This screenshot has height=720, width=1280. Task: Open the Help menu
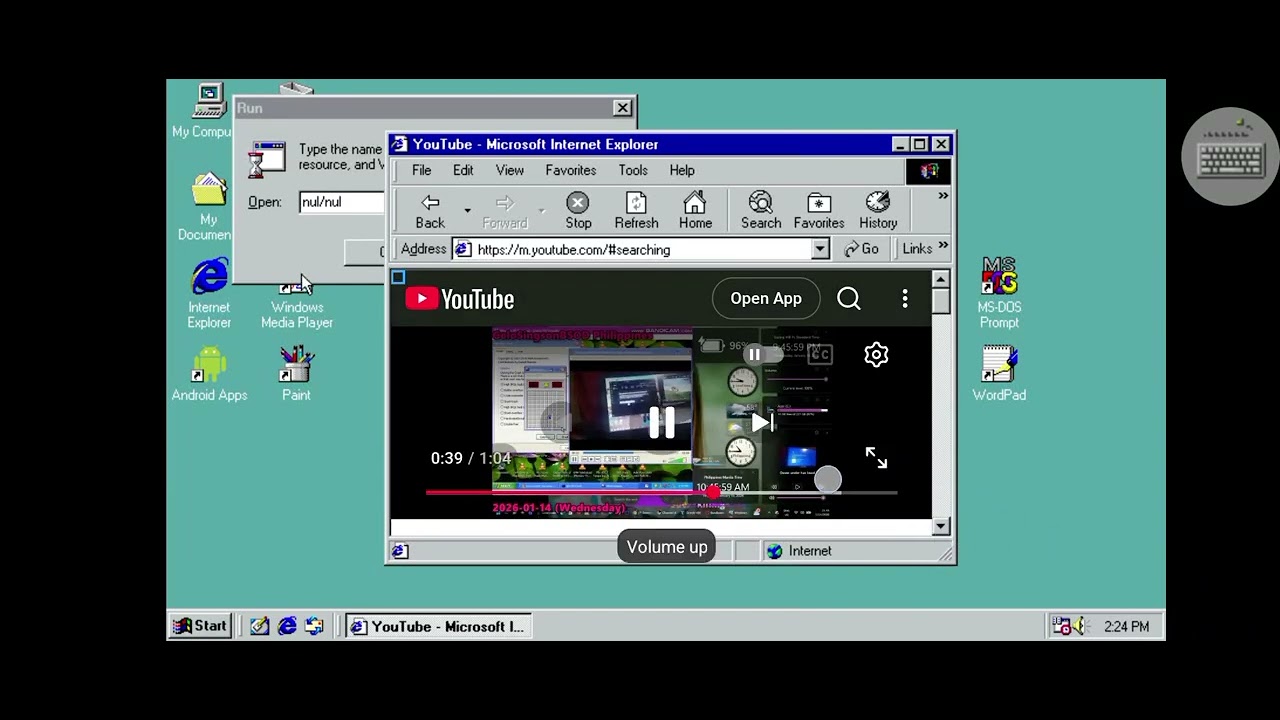682,171
